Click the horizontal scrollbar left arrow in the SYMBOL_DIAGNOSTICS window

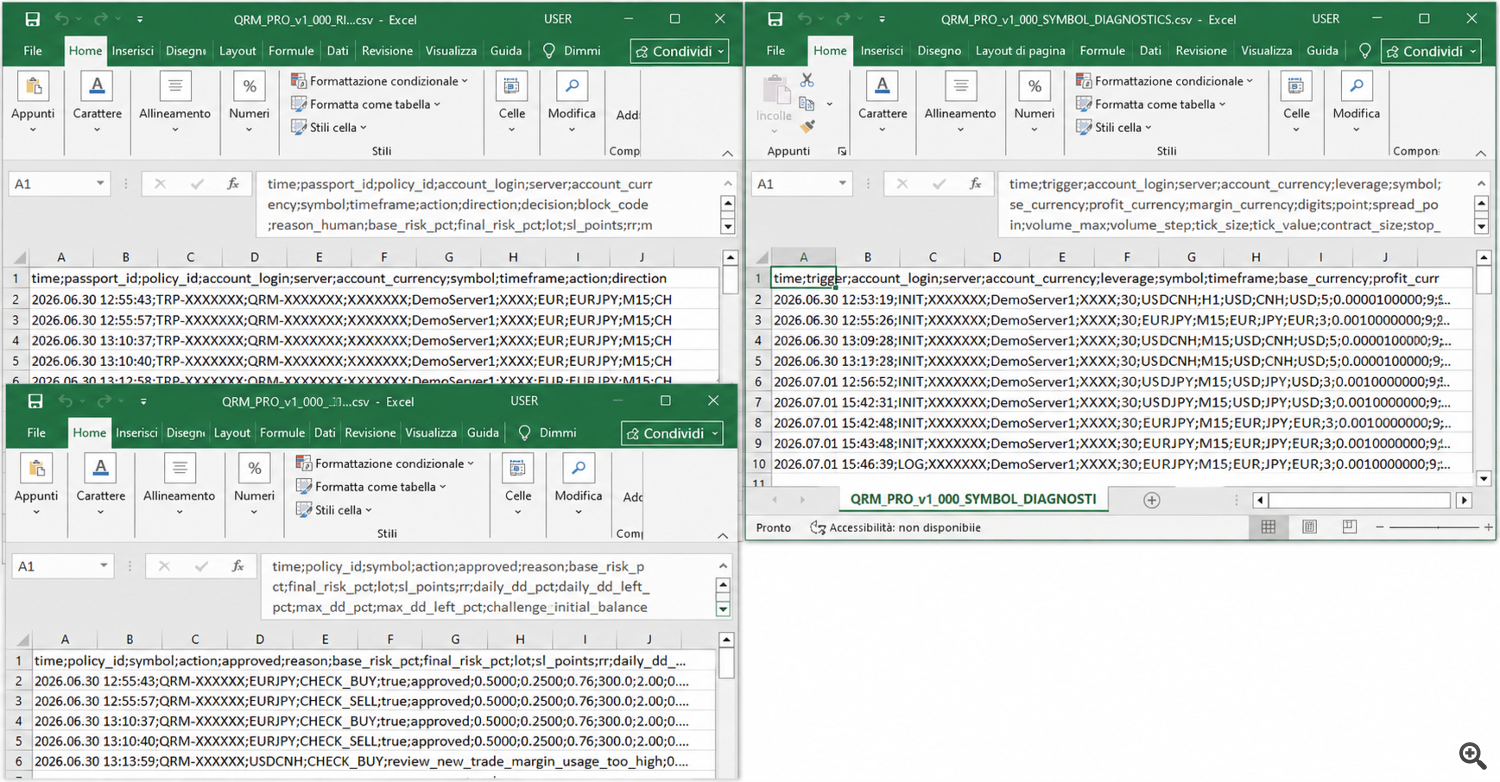[1261, 500]
